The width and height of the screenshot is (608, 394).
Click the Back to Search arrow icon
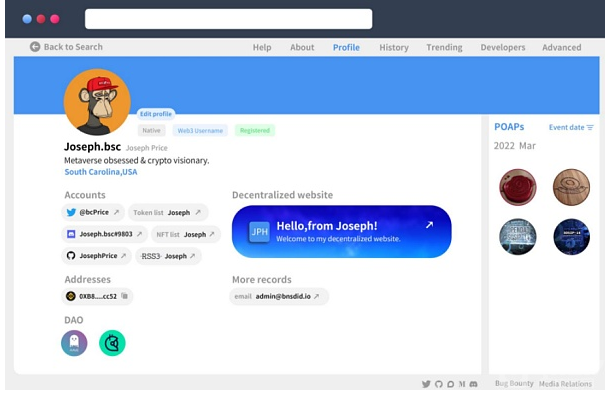click(x=35, y=47)
